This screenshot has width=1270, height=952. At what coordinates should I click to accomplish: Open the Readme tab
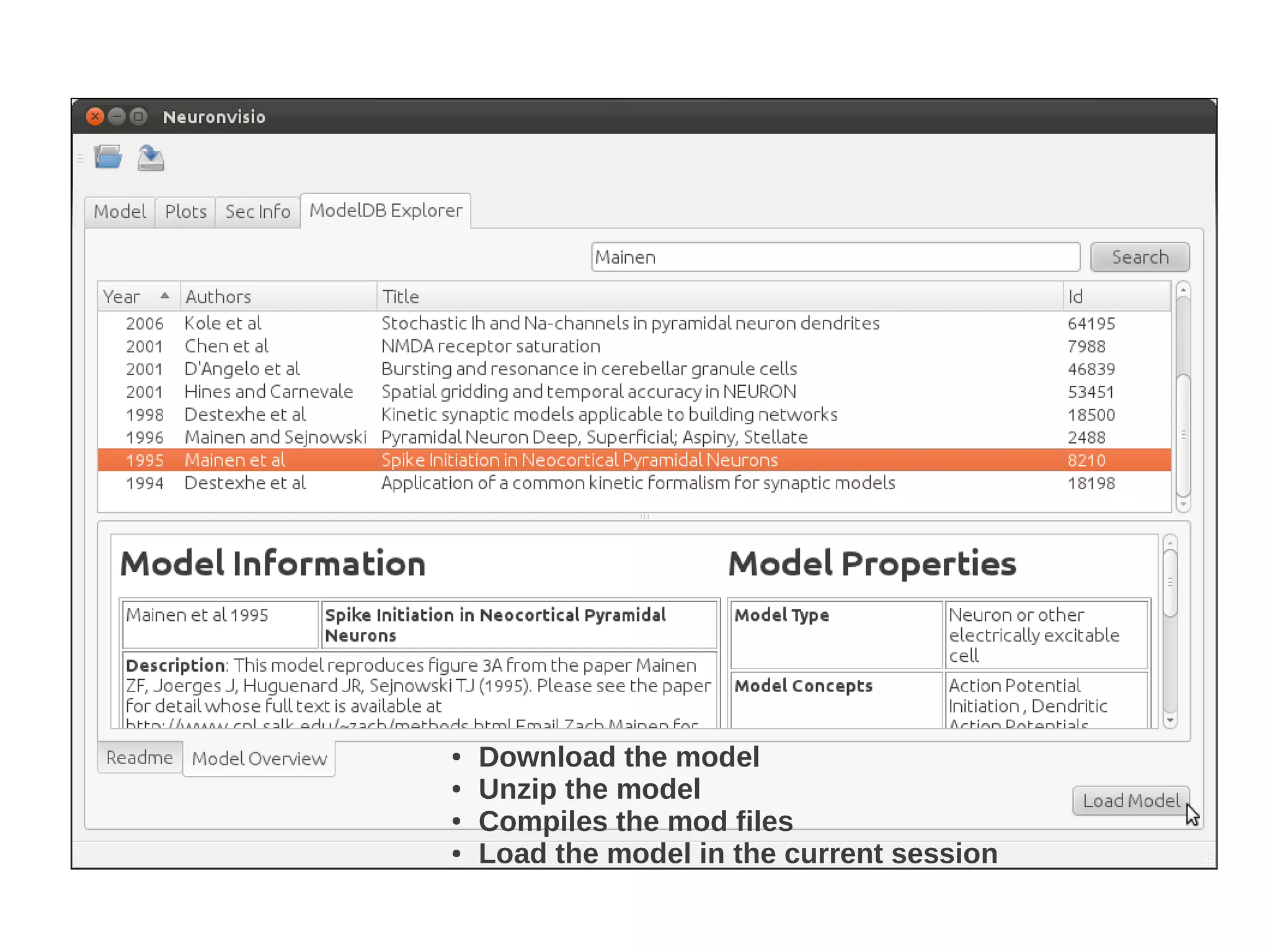[x=140, y=757]
